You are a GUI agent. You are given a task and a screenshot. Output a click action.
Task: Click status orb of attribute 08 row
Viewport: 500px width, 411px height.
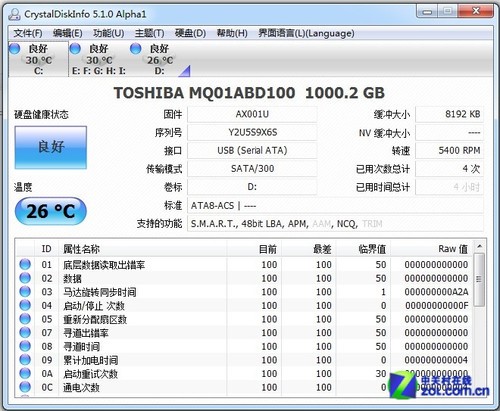coord(25,346)
